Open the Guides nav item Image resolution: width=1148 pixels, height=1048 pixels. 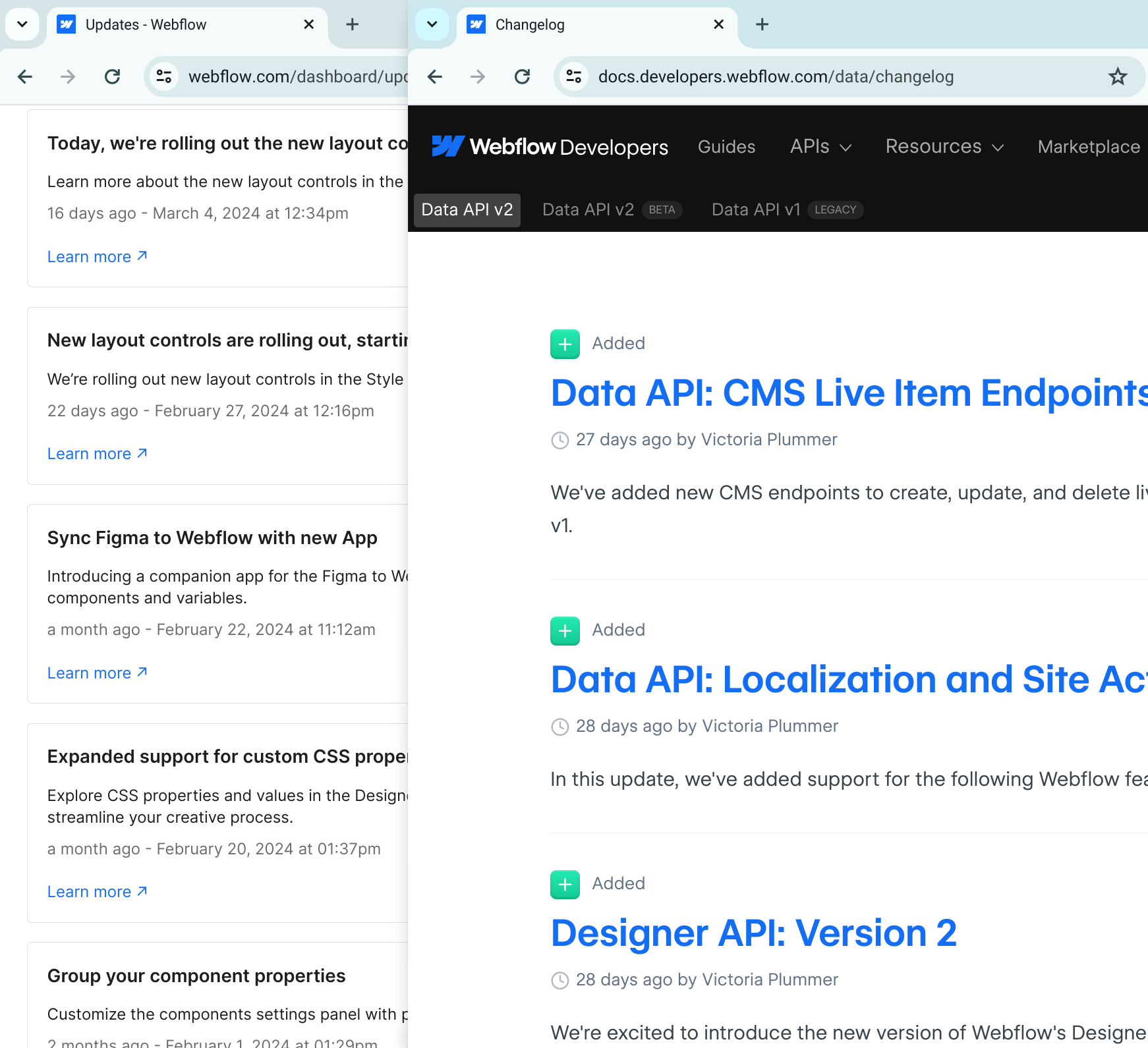726,146
